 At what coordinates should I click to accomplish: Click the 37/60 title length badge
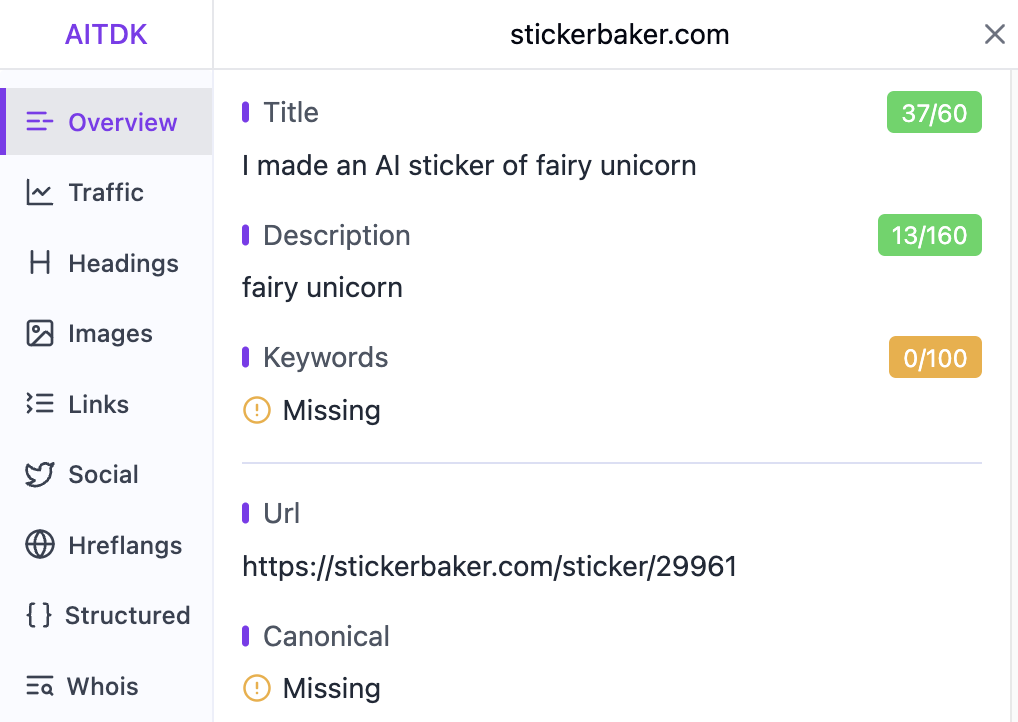tap(934, 113)
